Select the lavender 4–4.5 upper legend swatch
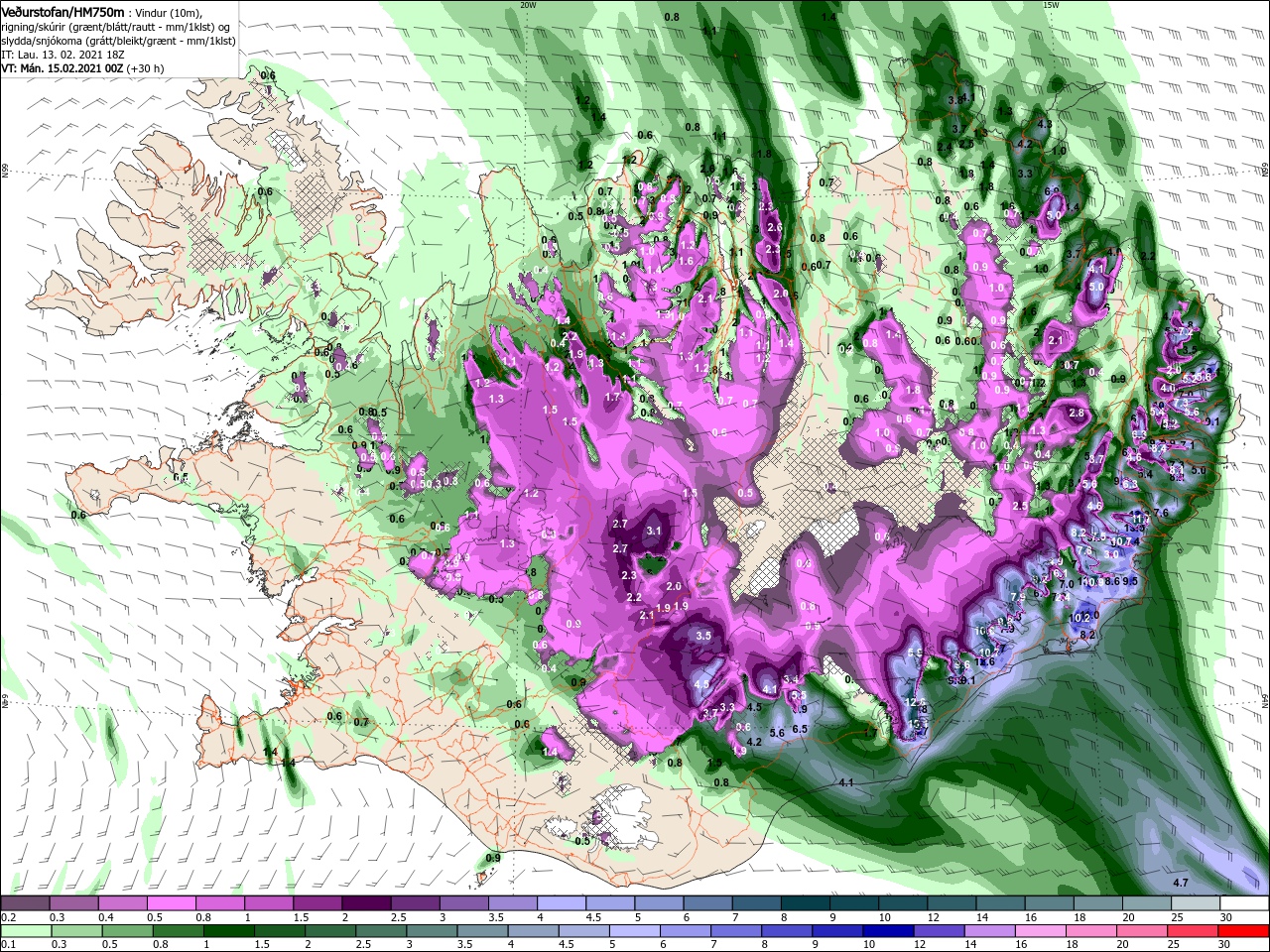The image size is (1270, 952). (x=561, y=902)
